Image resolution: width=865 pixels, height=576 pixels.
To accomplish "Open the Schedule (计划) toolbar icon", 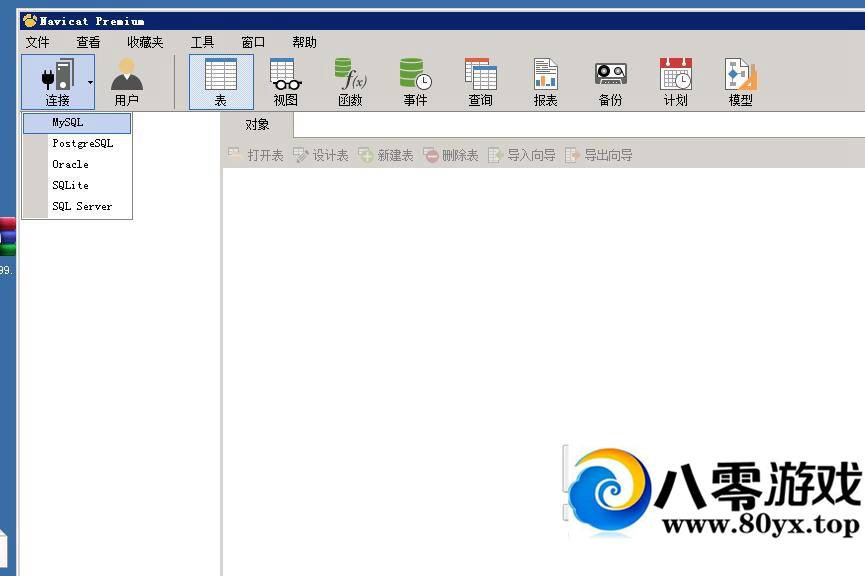I will [676, 82].
